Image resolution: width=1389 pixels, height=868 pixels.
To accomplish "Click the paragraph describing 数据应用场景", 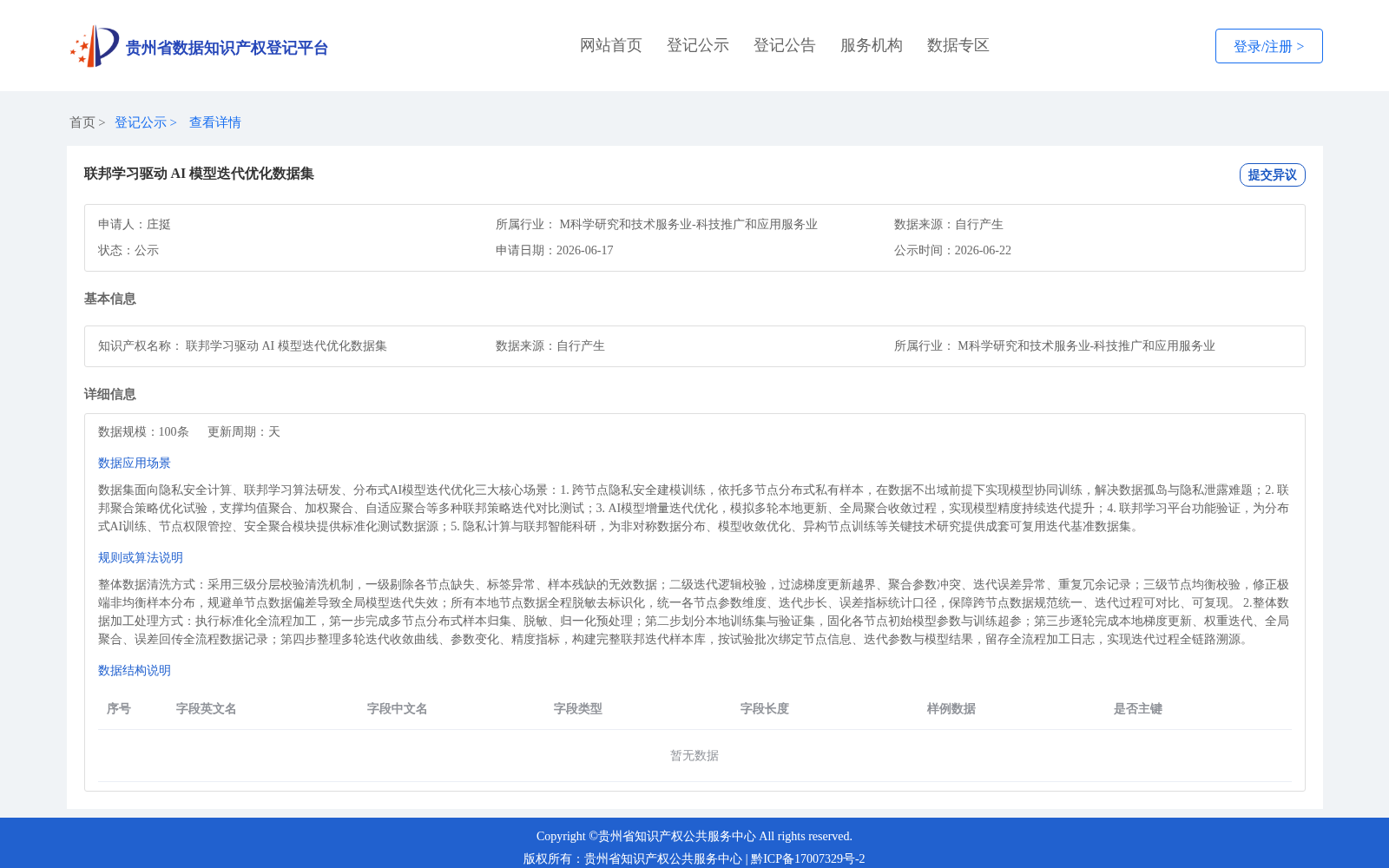I will click(x=694, y=508).
